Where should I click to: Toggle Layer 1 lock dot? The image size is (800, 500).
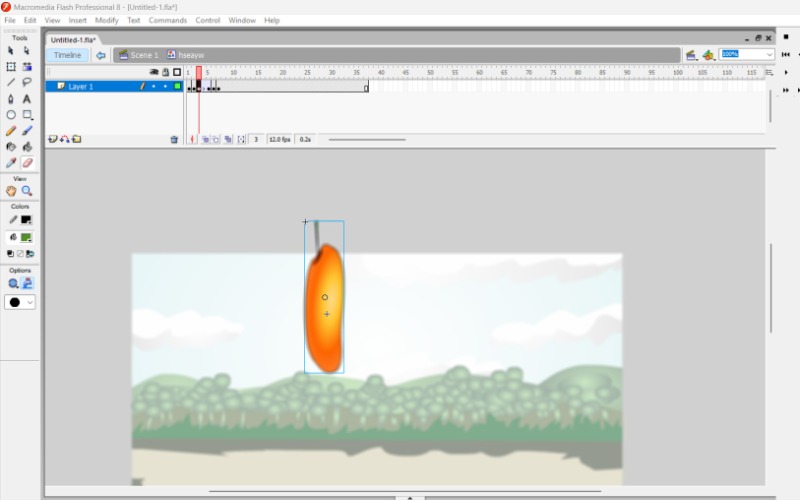pos(165,87)
